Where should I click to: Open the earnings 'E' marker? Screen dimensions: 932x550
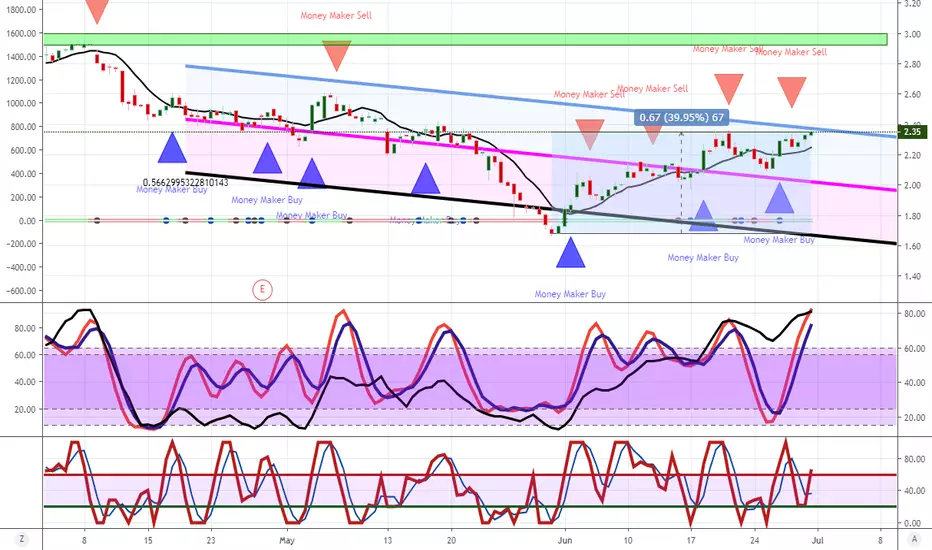click(x=262, y=290)
